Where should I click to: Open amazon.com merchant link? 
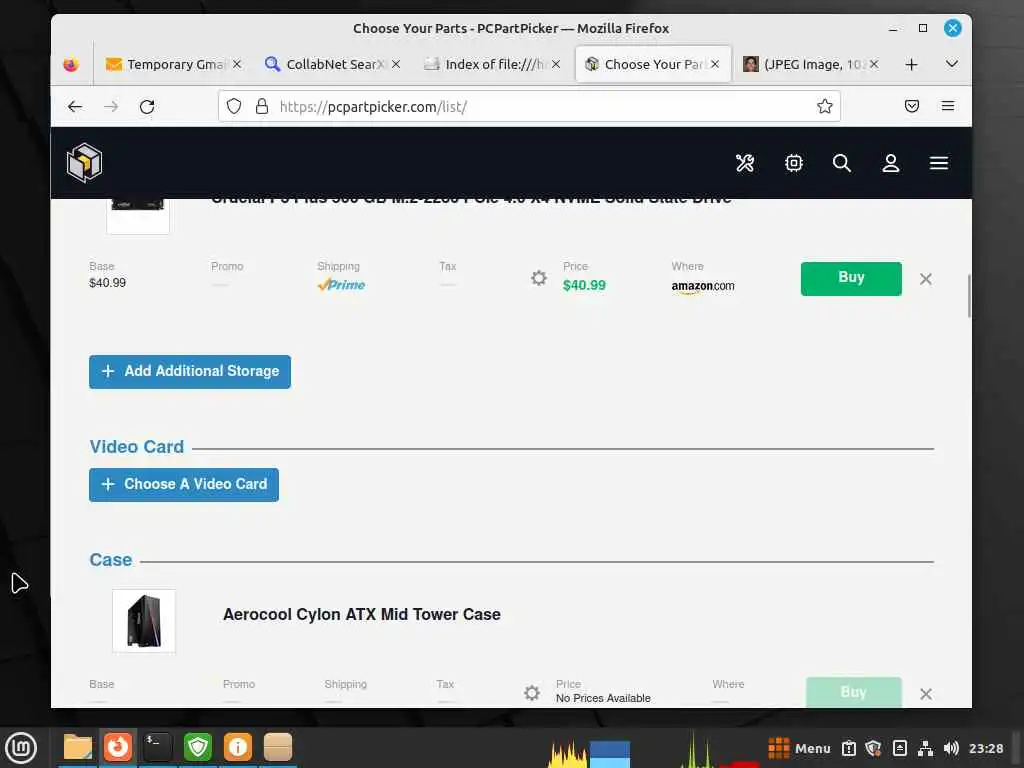point(703,286)
